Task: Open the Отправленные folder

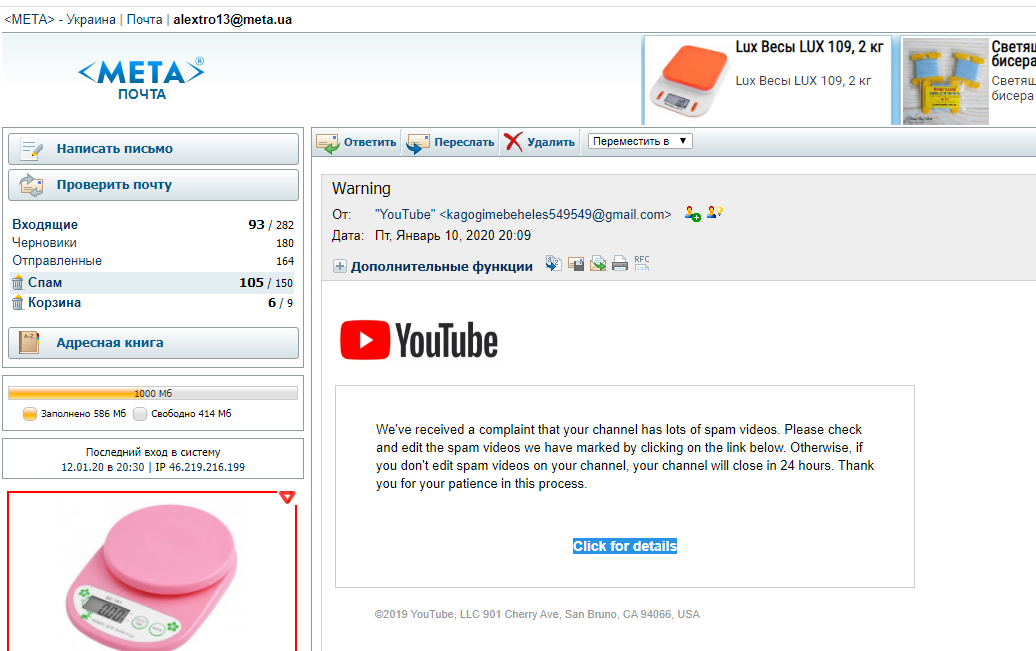Action: (x=57, y=260)
